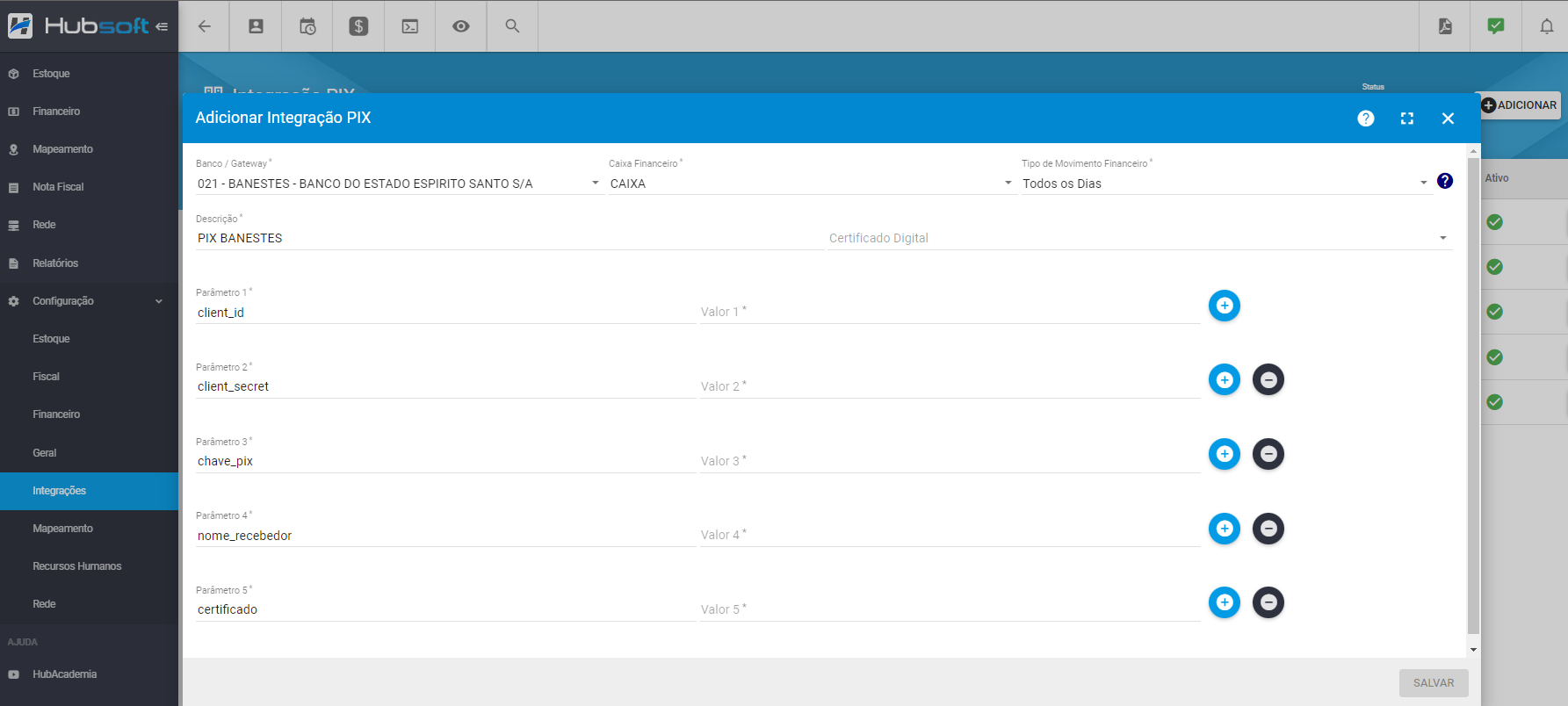Open the Nota Fiscal sidebar menu
1568x706 pixels.
coord(89,187)
